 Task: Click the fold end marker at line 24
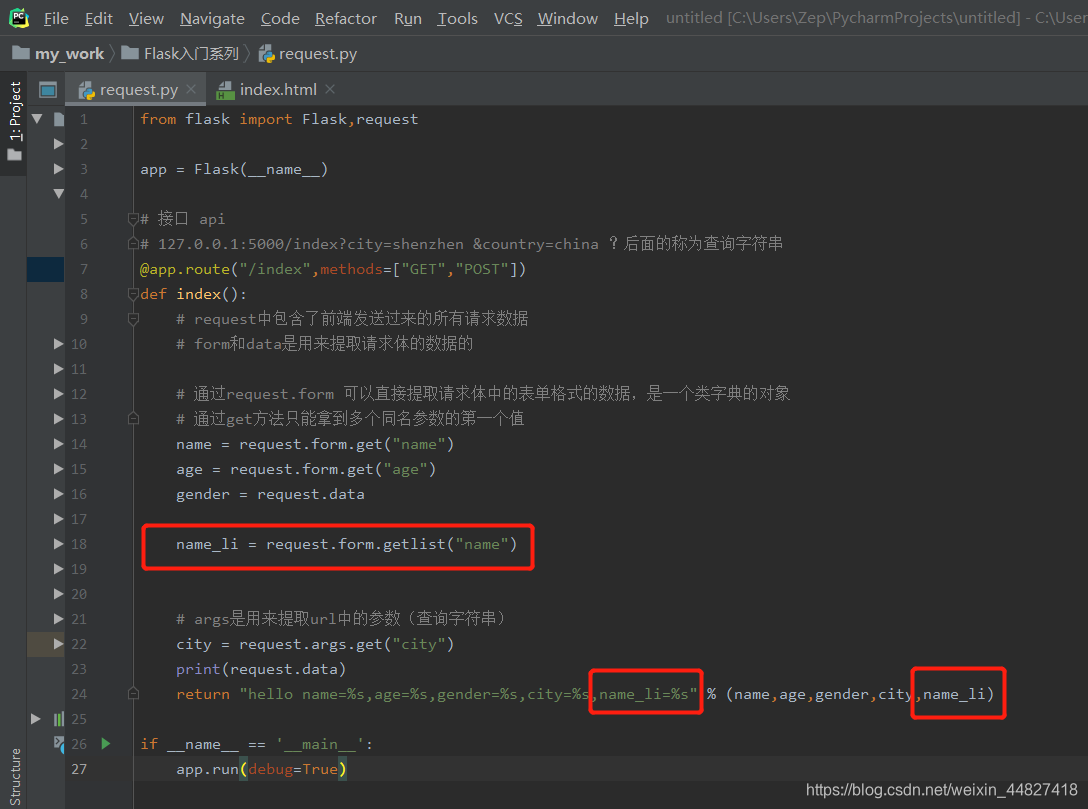click(x=133, y=693)
